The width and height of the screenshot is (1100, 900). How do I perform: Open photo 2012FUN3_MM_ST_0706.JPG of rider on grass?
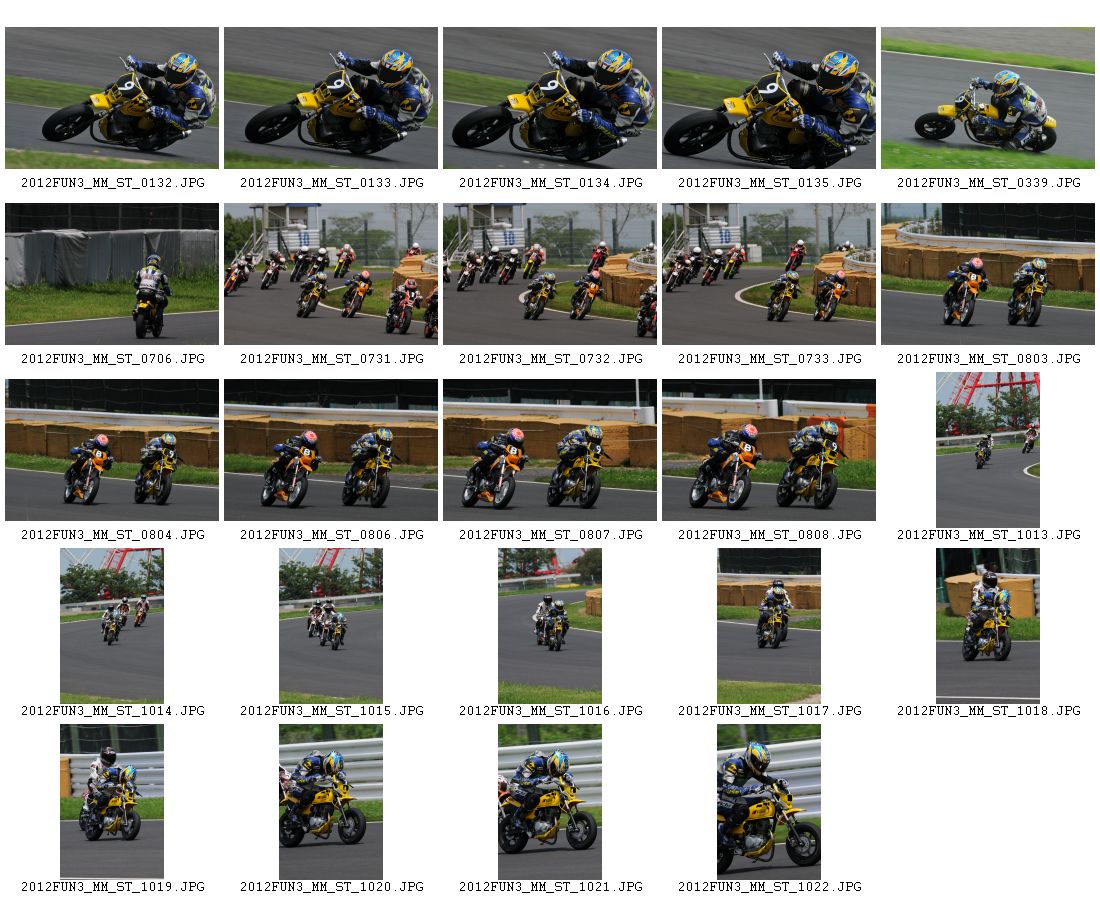click(112, 274)
